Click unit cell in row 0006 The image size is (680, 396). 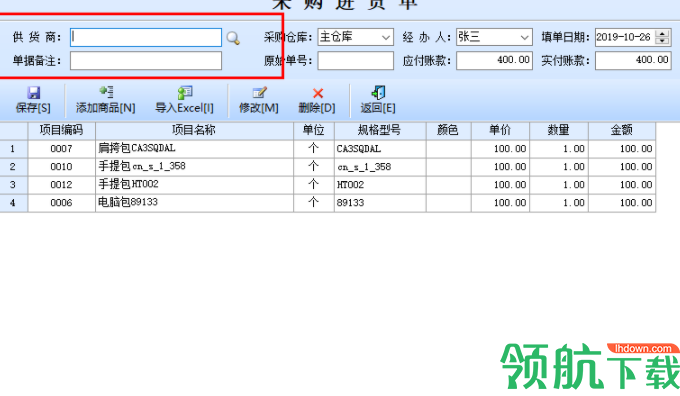point(314,203)
